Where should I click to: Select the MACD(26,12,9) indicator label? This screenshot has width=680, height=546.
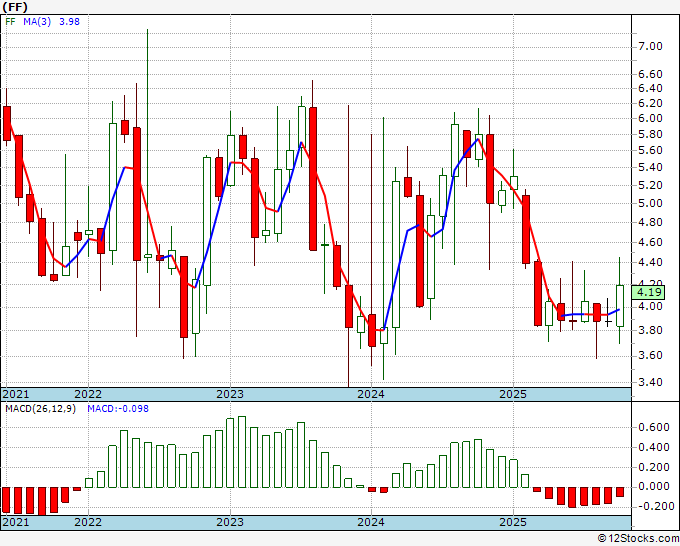(42, 409)
